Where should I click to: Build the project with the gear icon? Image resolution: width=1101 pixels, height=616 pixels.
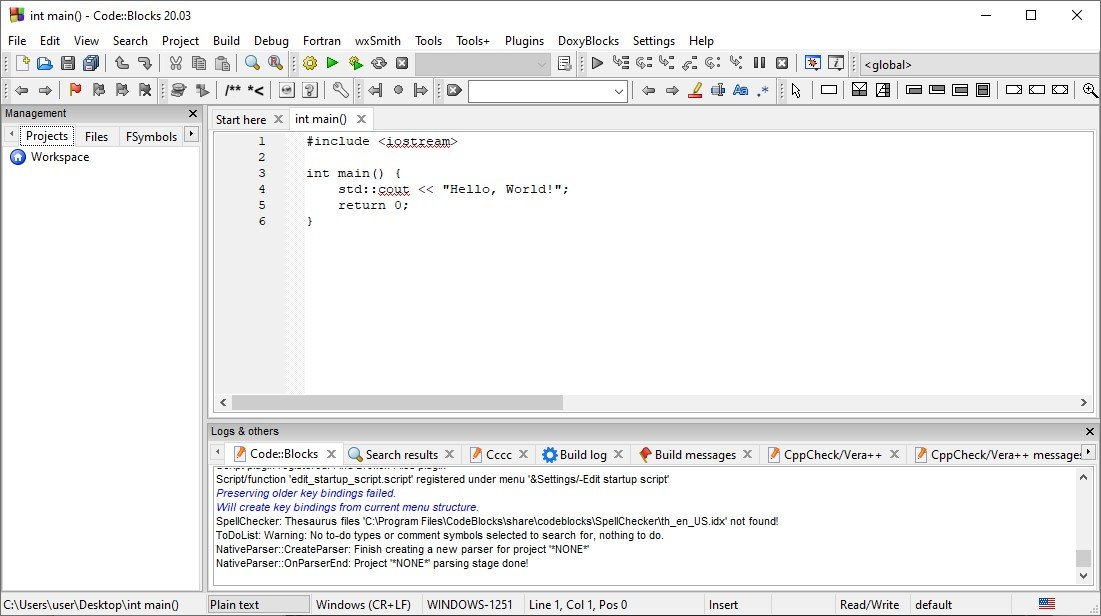point(310,63)
